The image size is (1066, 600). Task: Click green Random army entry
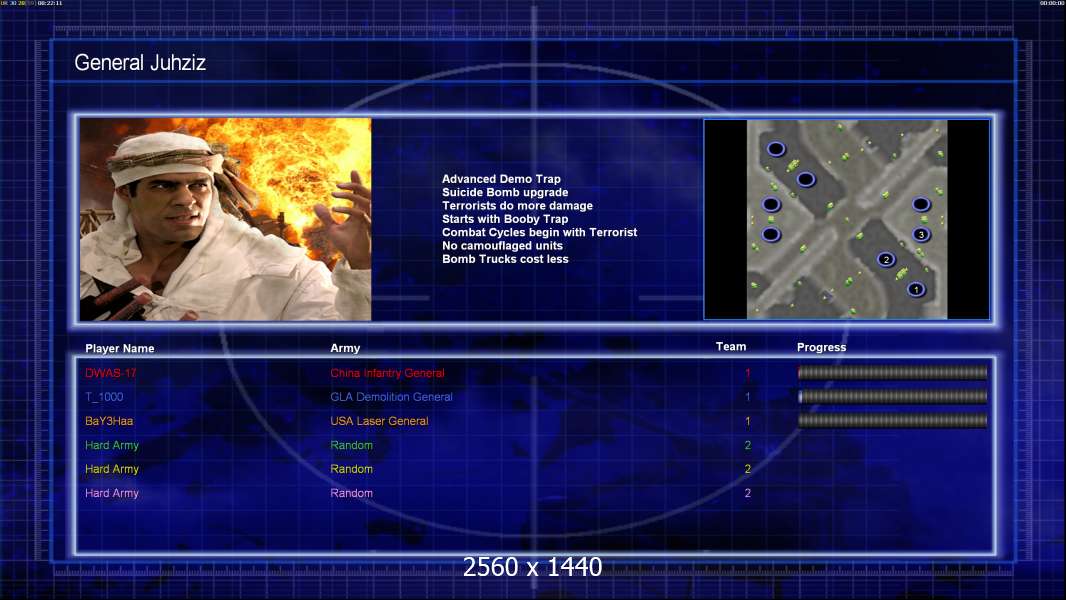[x=351, y=445]
